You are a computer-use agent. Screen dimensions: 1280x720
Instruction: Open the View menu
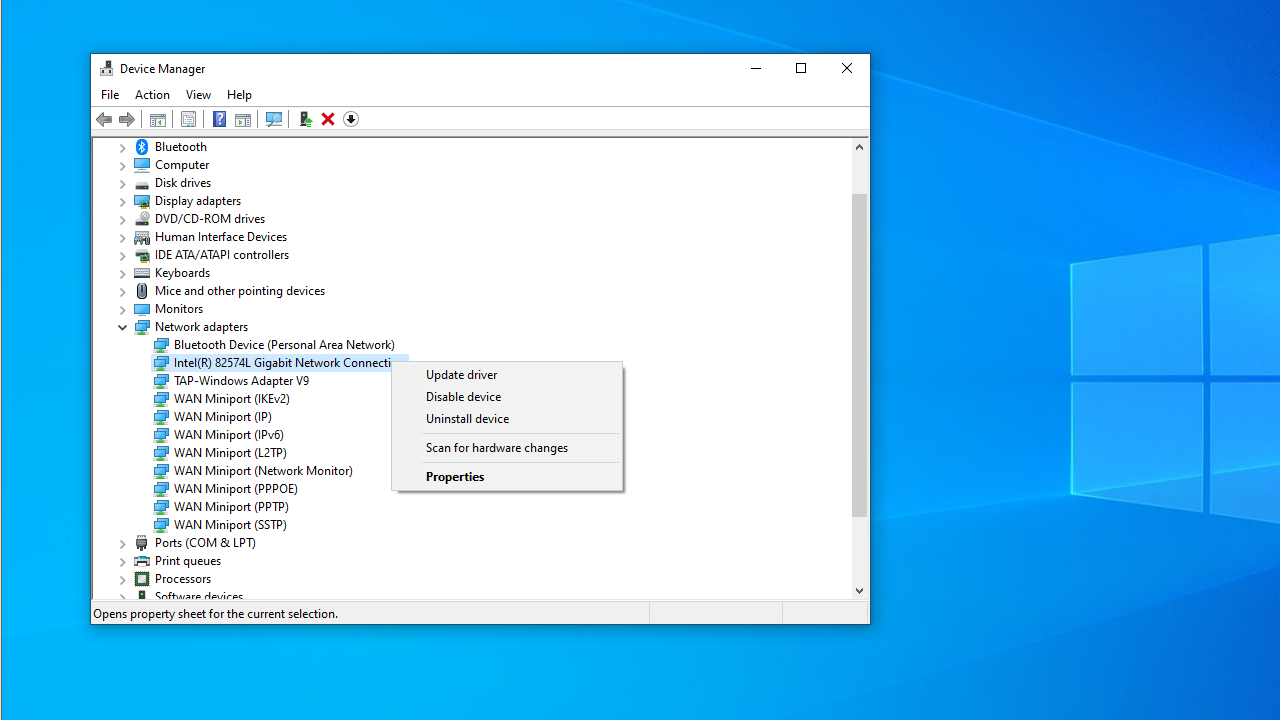click(x=198, y=95)
